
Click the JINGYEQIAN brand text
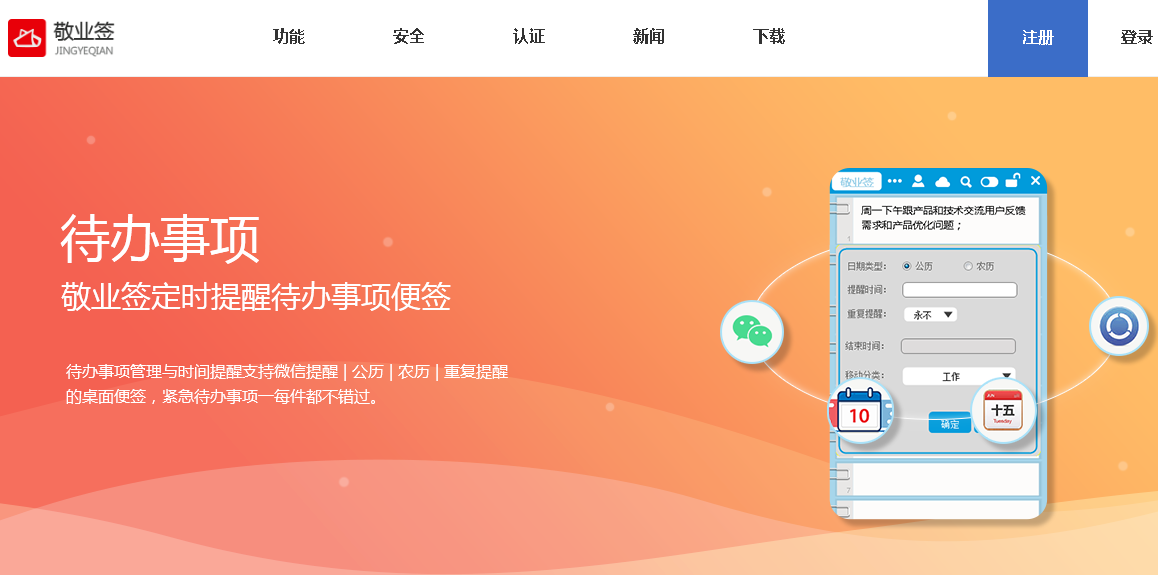click(84, 51)
